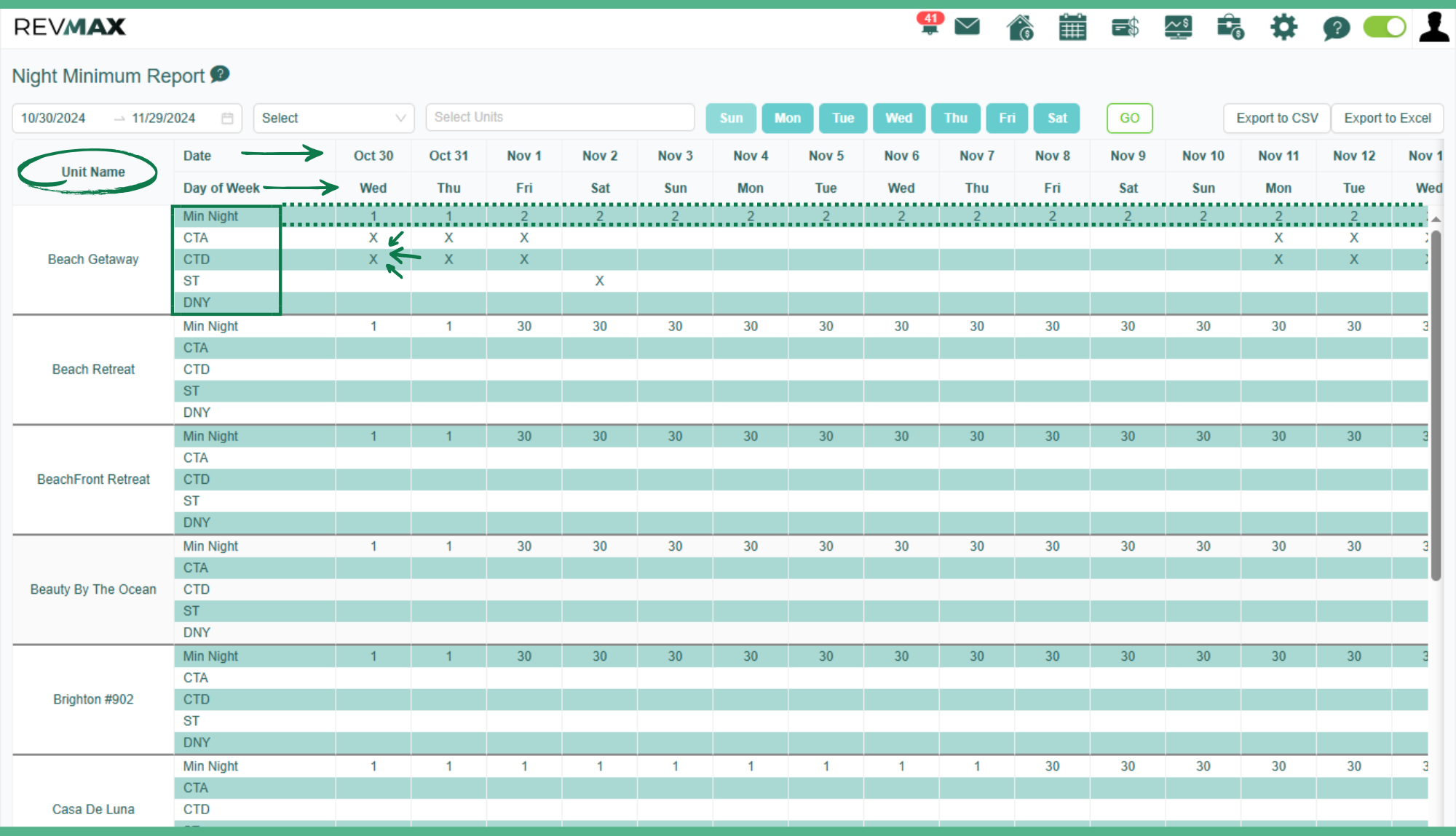Open the monitor revenue chart icon
This screenshot has height=836, width=1456.
(x=1178, y=28)
